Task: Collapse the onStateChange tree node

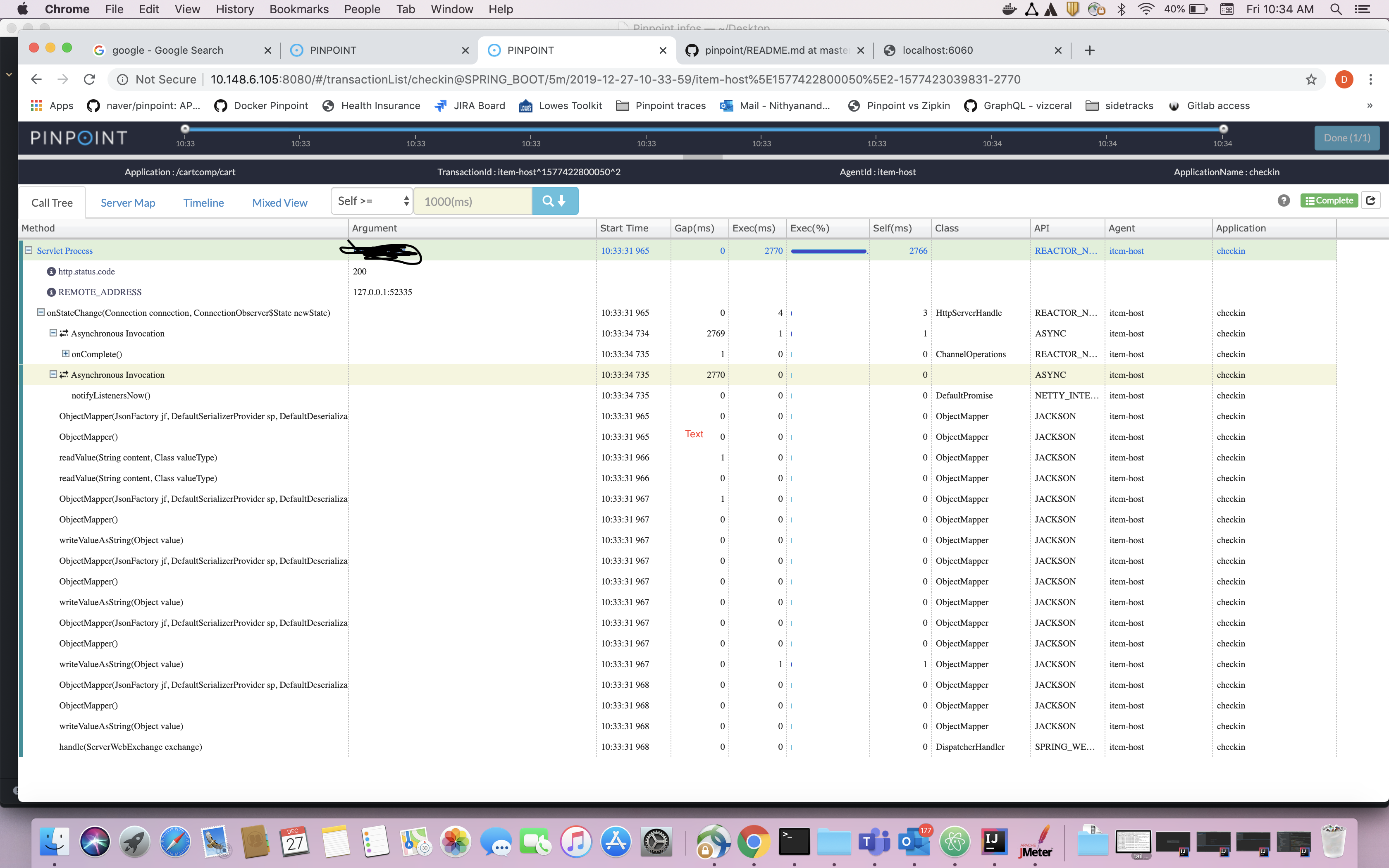Action: (x=41, y=312)
